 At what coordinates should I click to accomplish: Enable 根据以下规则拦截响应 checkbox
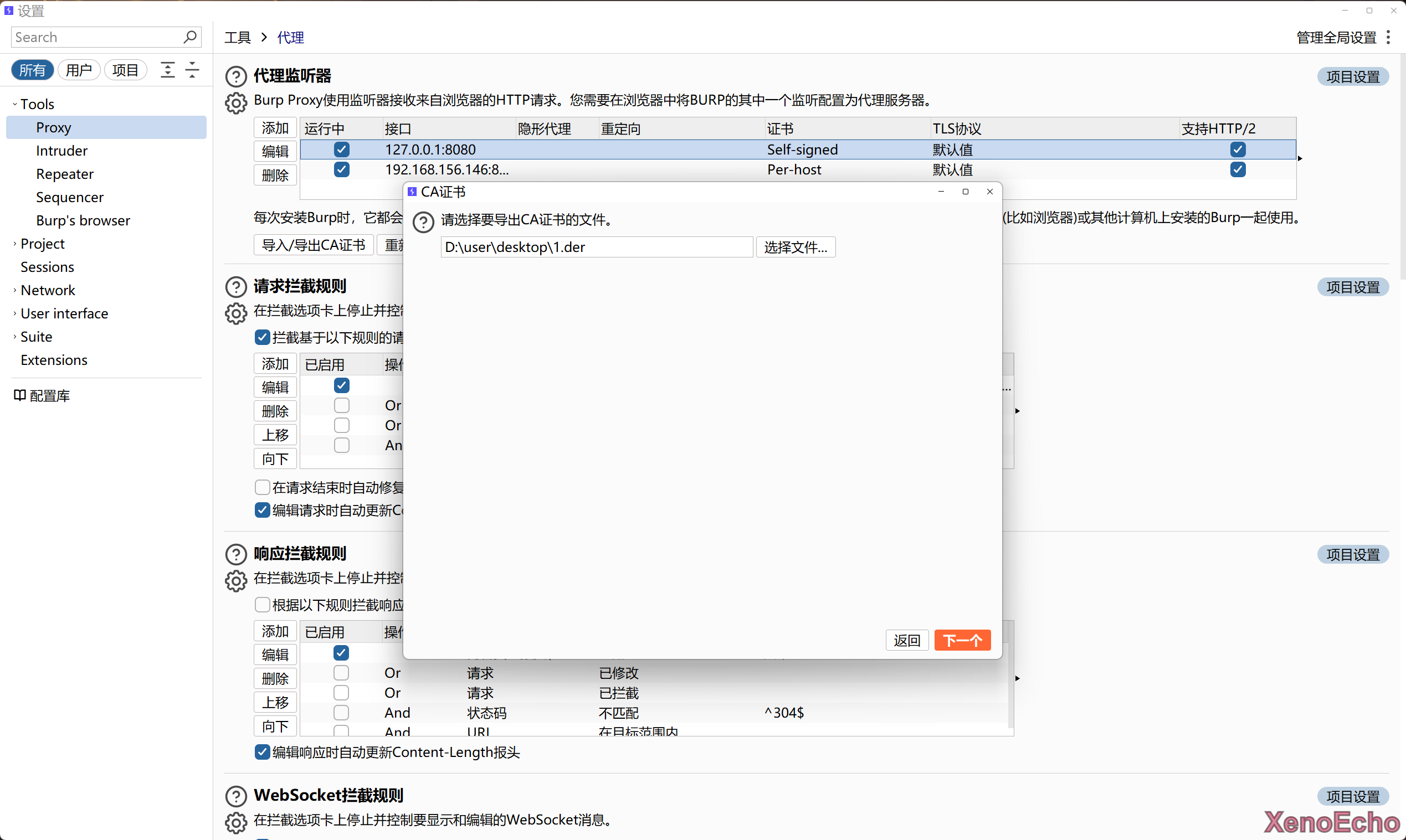pyautogui.click(x=261, y=605)
